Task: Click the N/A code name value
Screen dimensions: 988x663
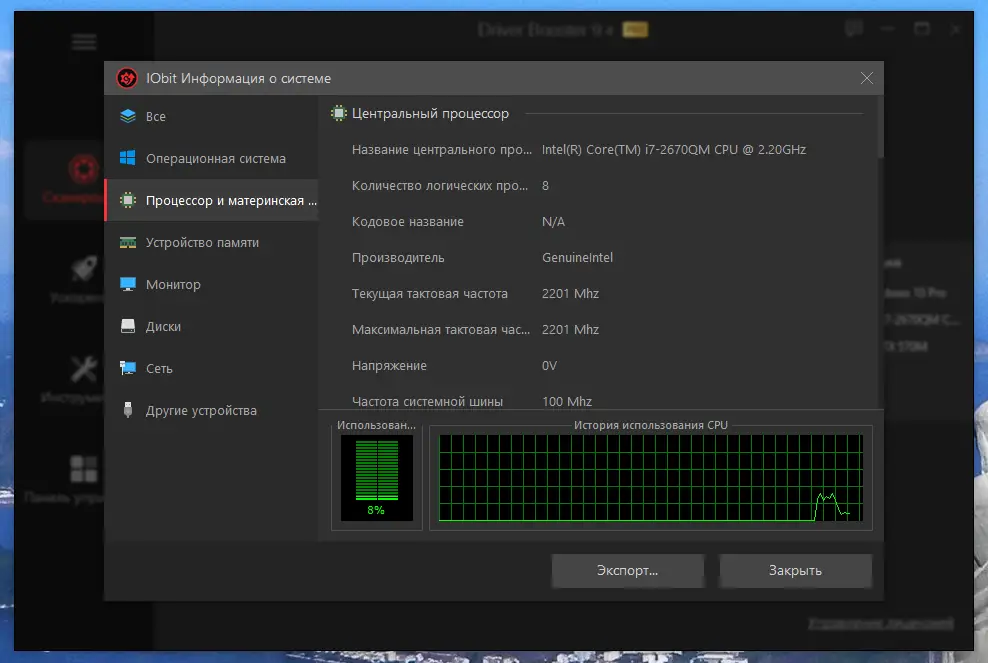Action: click(553, 222)
